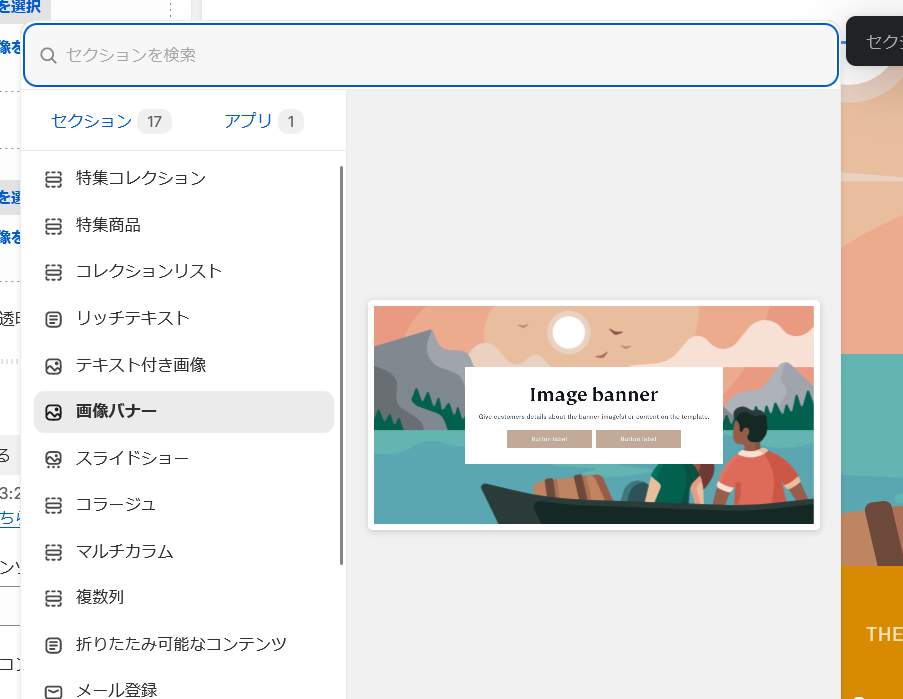Click the テキスト付き画像 image icon

tap(54, 366)
